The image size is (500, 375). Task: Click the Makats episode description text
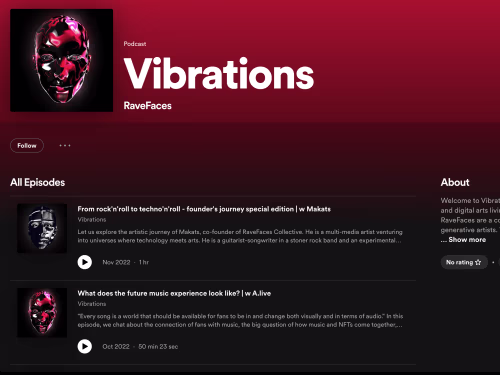[x=240, y=236]
